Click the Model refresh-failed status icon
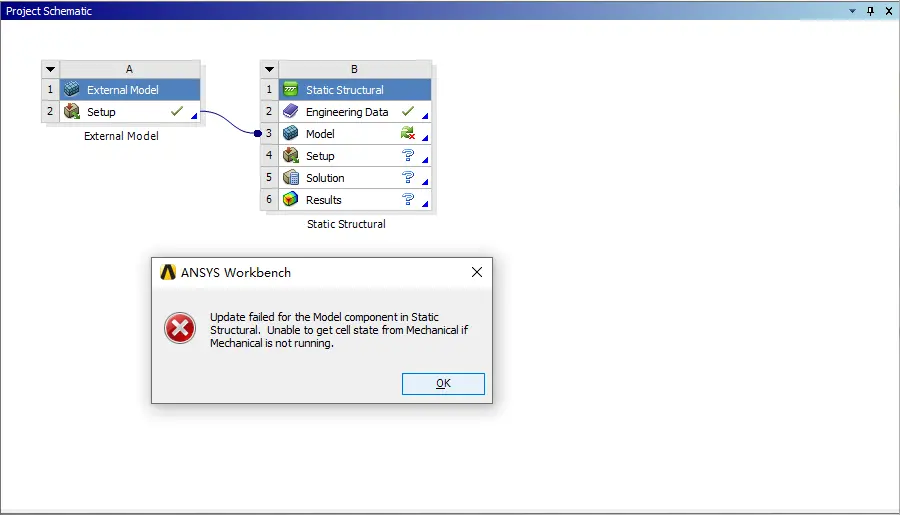 408,133
